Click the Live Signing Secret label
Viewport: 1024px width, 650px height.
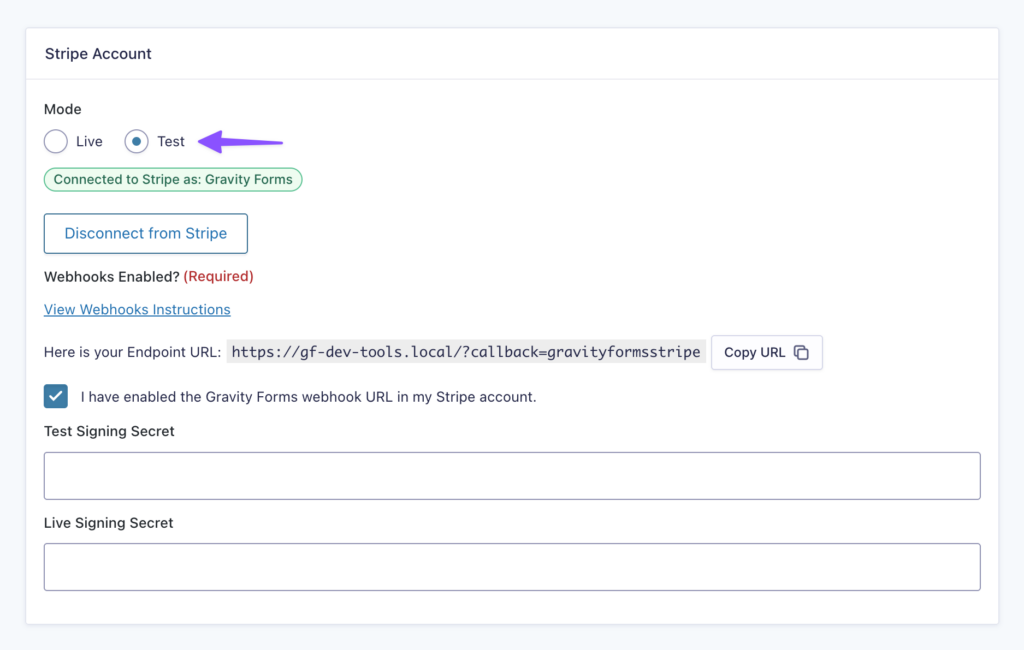[x=108, y=523]
